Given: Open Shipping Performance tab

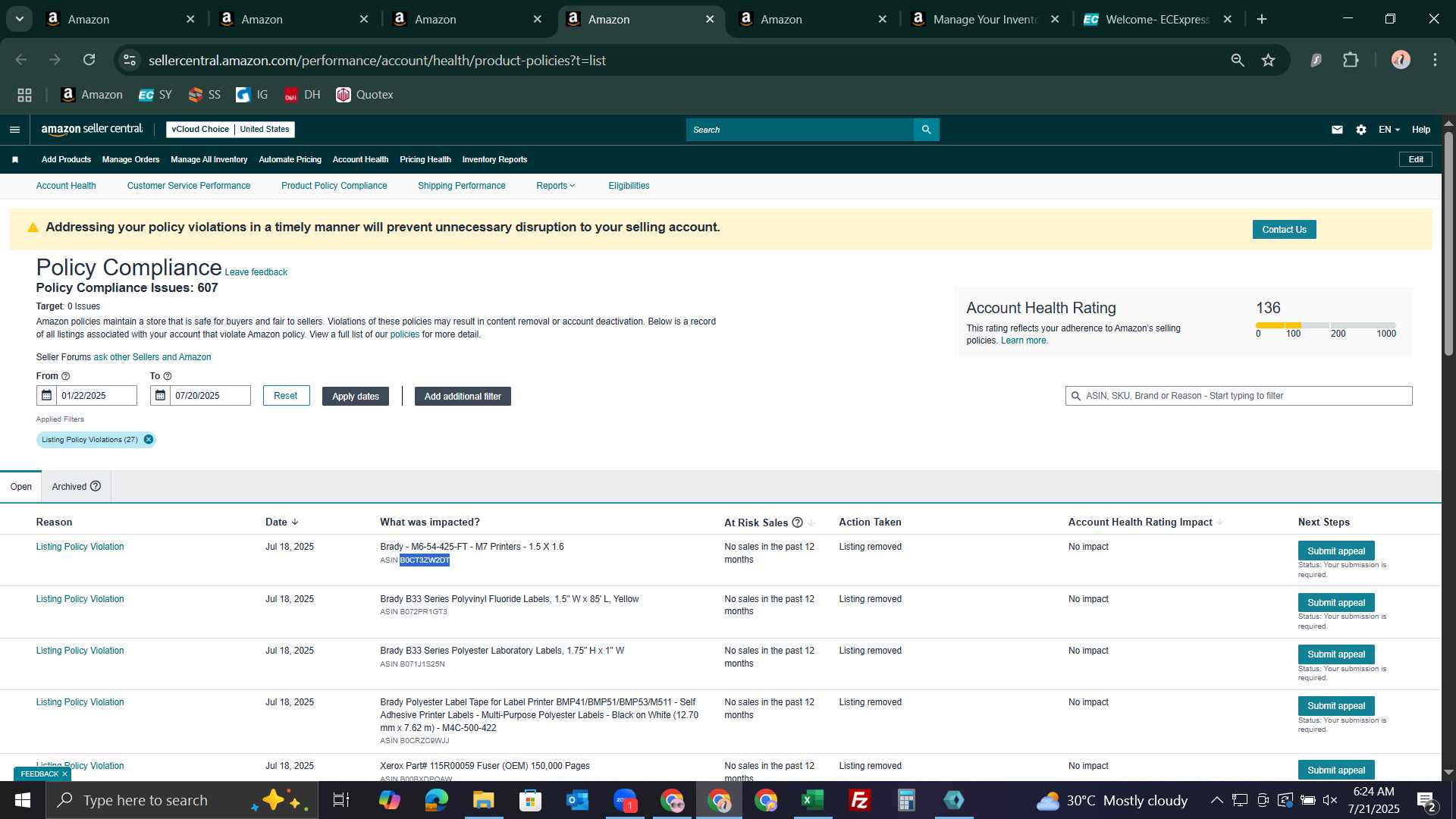Looking at the screenshot, I should [462, 186].
